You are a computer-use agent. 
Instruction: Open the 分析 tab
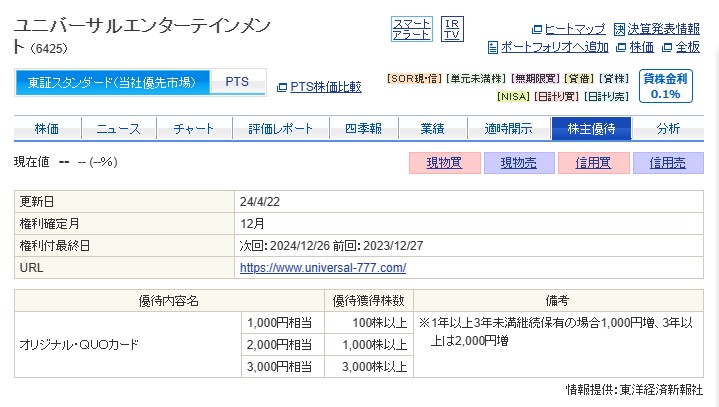(668, 129)
